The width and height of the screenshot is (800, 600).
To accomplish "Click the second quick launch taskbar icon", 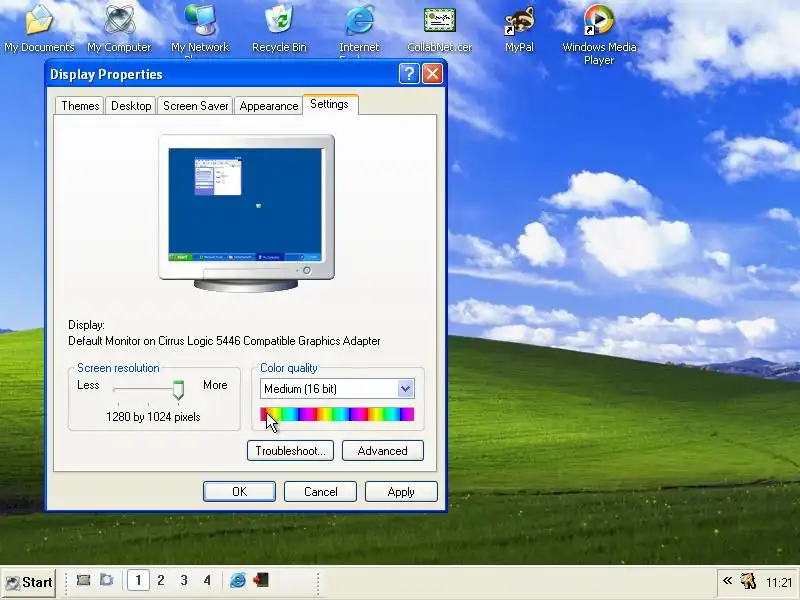I will point(106,580).
